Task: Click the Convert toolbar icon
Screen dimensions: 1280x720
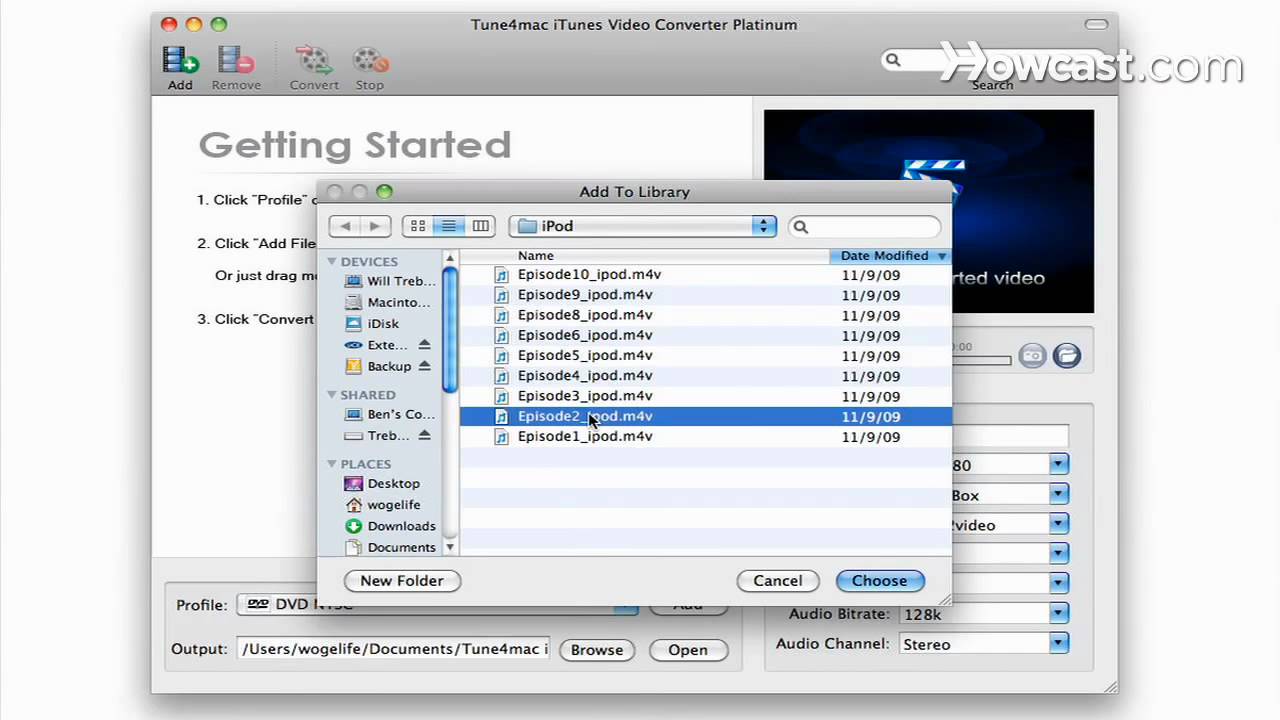Action: coord(314,62)
